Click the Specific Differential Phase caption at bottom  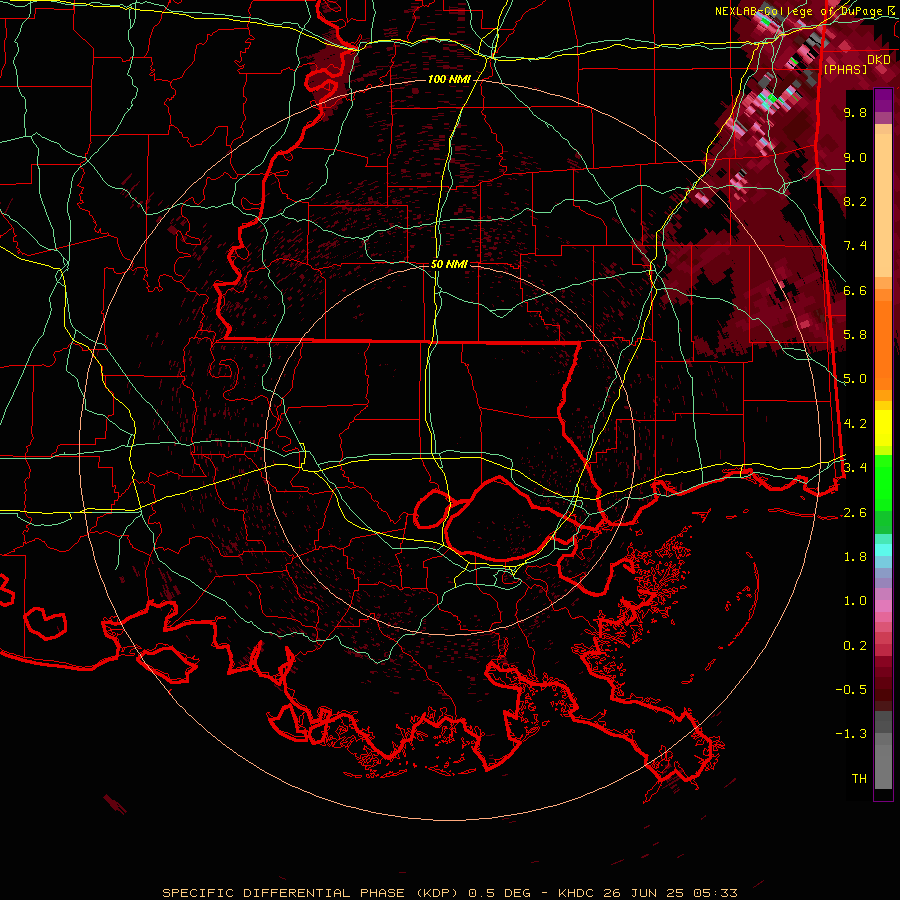click(449, 893)
